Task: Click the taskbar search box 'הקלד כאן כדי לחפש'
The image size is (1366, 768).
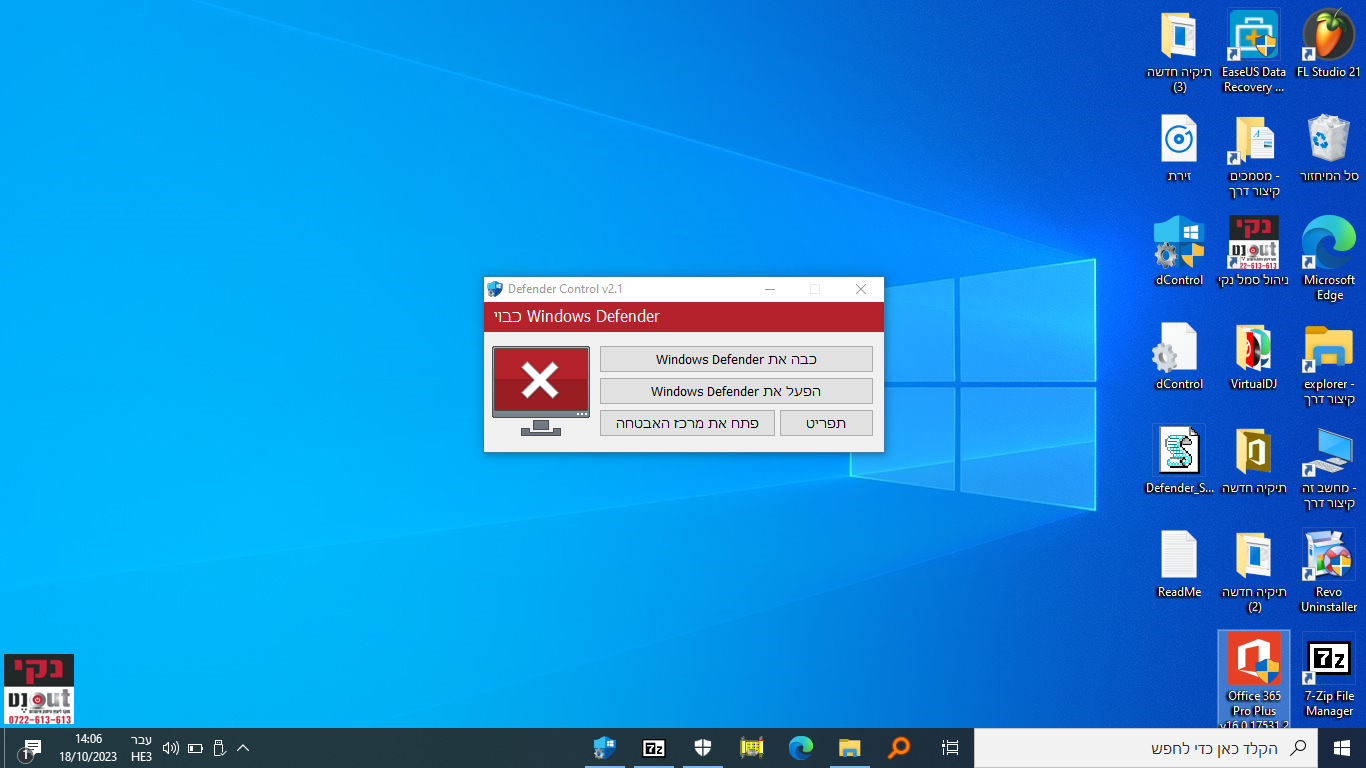Action: pyautogui.click(x=1146, y=747)
